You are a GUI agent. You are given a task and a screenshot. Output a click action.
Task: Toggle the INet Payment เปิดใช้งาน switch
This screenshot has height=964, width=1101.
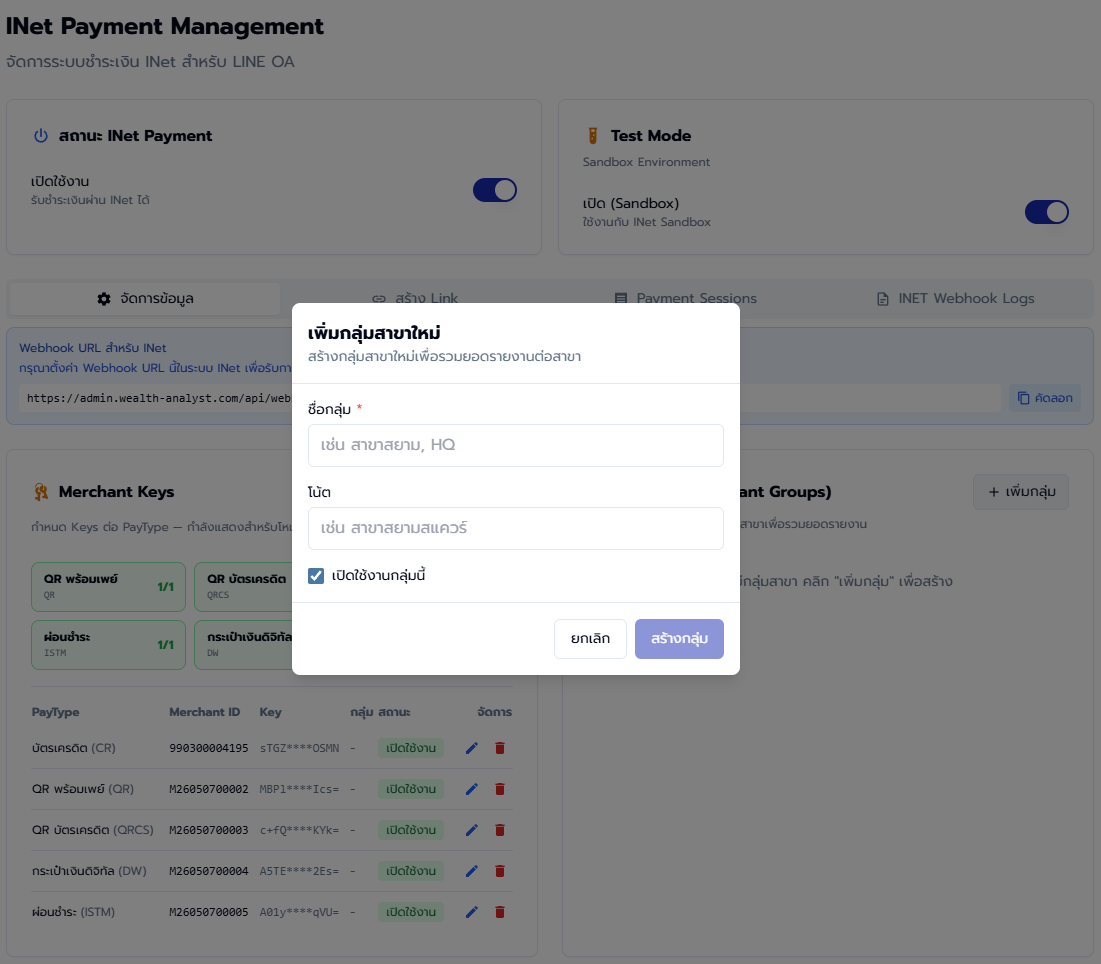(495, 190)
